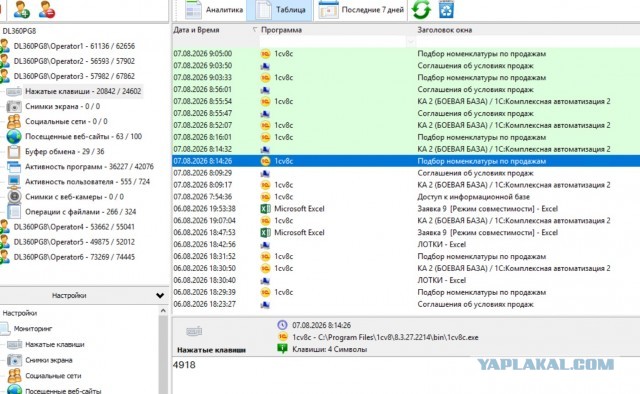
Task: Click ЛОТКИ - Excel in the 18:42:56 row
Action: click(x=441, y=245)
